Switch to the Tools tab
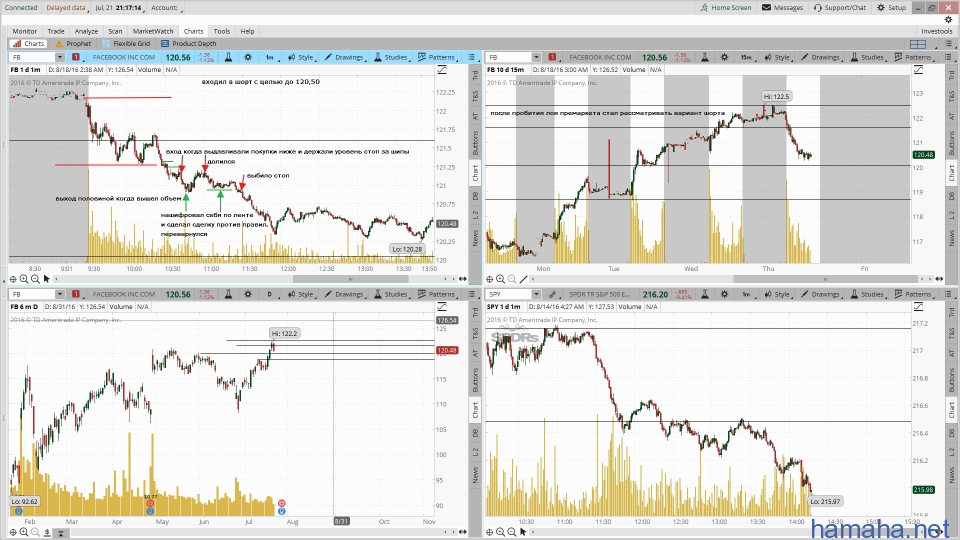Screen dimensions: 960x540 click(222, 31)
